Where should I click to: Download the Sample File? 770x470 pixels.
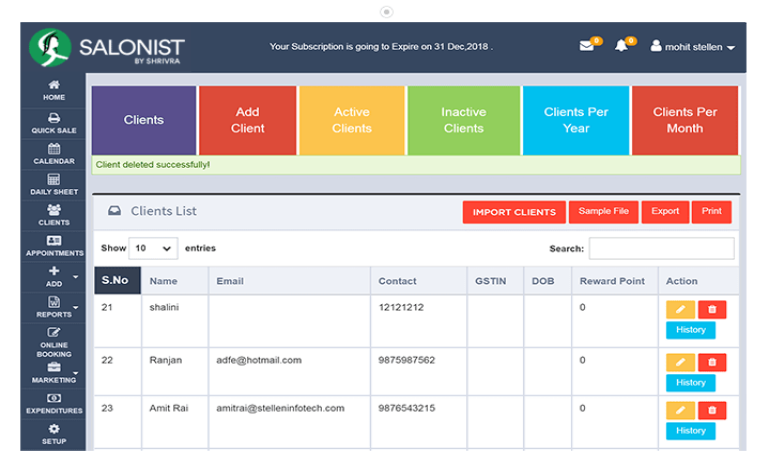(x=604, y=212)
